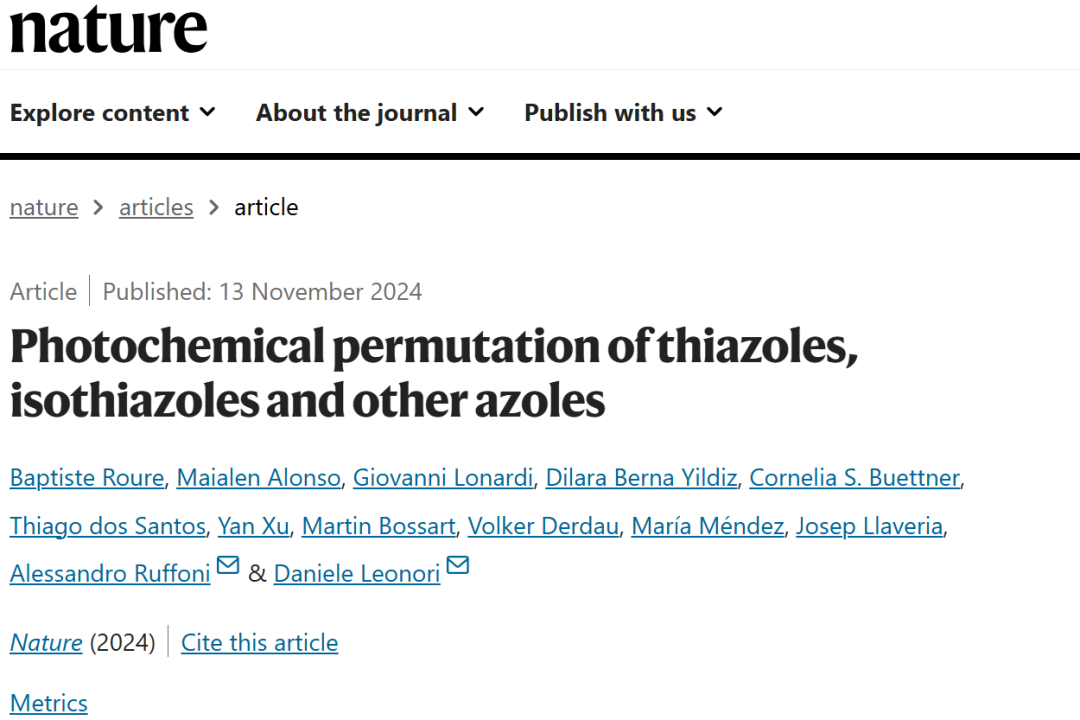Viewport: 1080px width, 720px height.
Task: Open the articles breadcrumb link
Action: [x=156, y=207]
